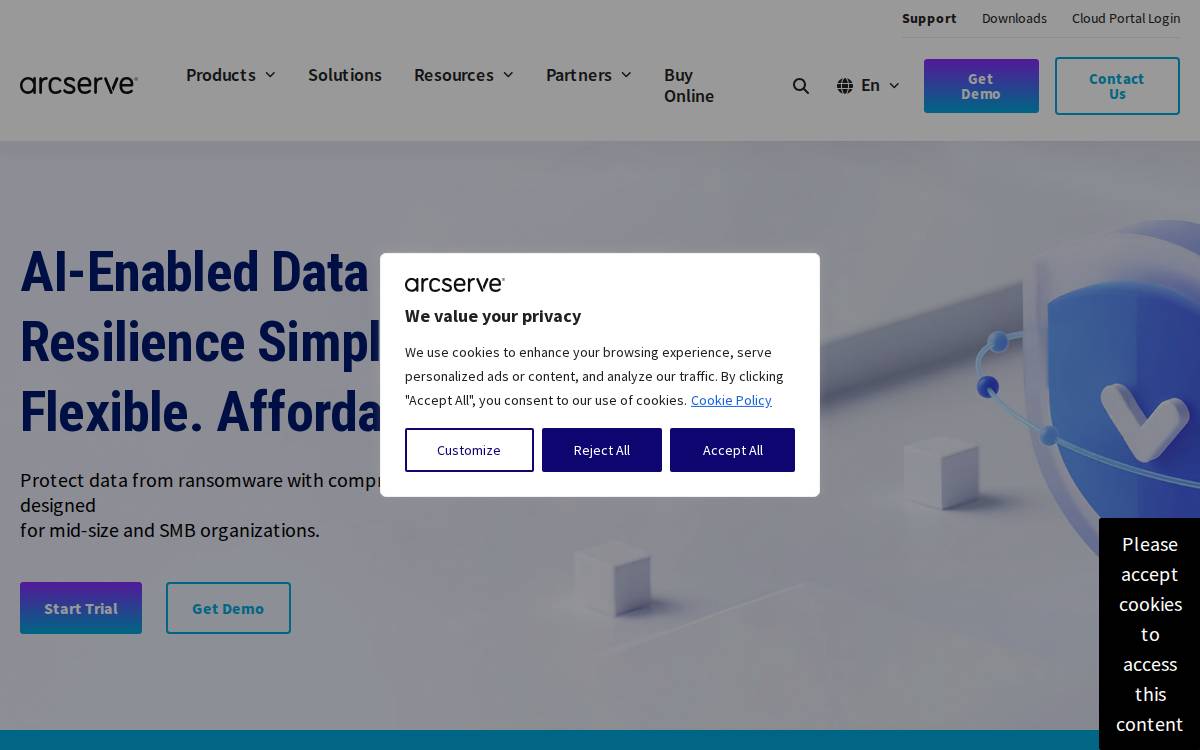Click the globe language icon
Viewport: 1200px width, 750px height.
845,86
